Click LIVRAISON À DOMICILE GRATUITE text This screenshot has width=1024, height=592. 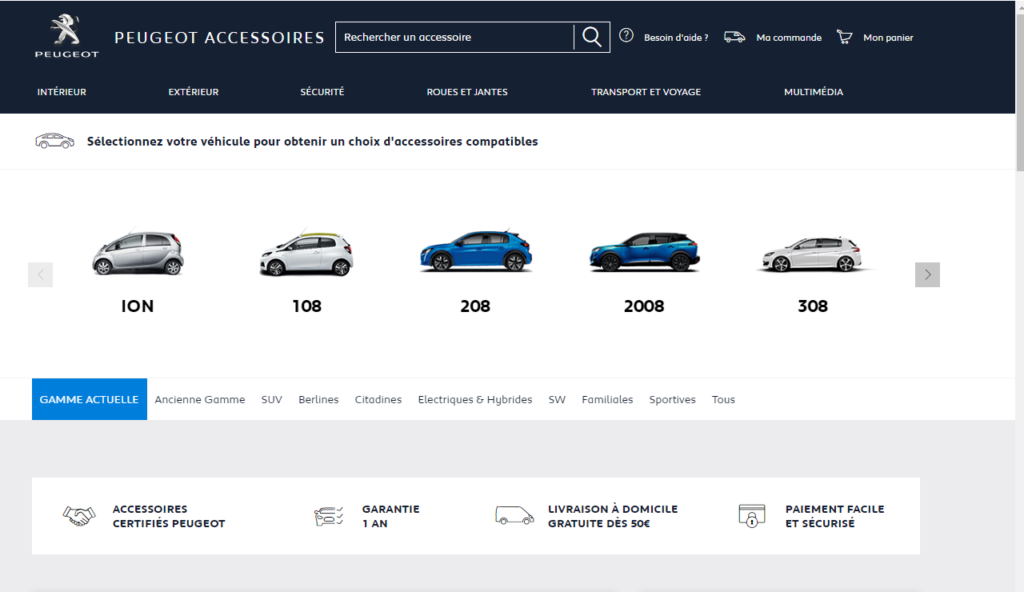(613, 516)
